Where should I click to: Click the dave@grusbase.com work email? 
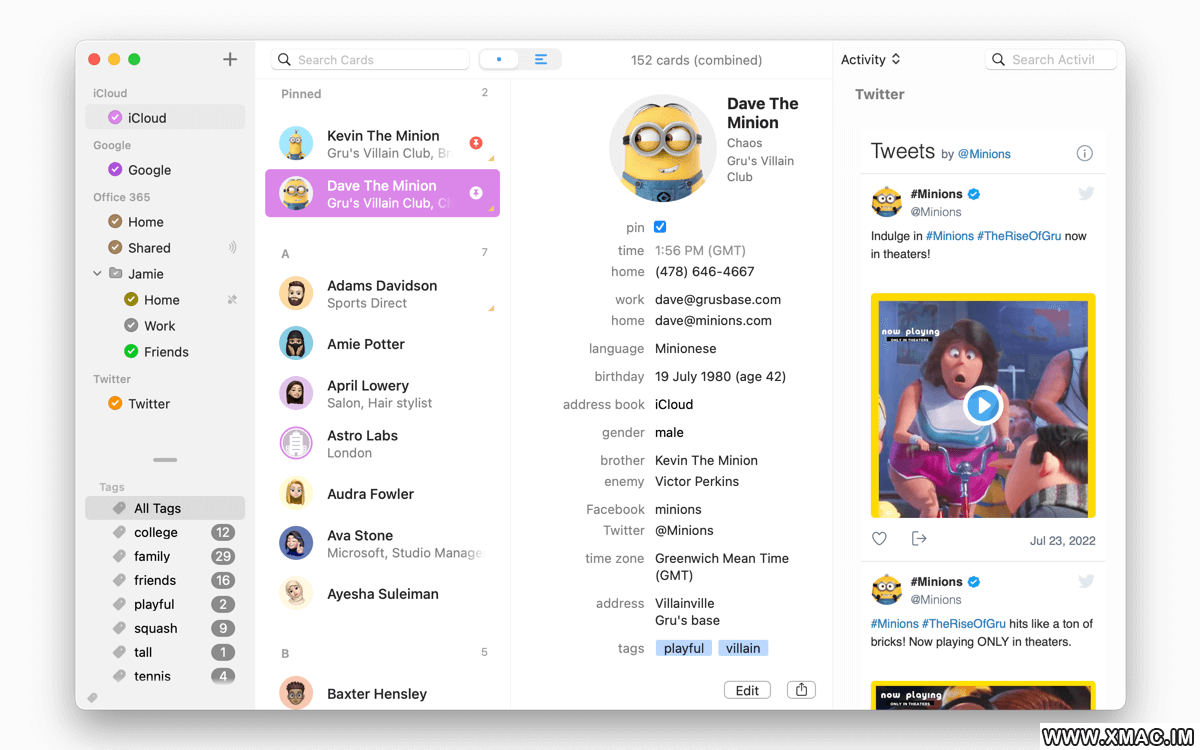click(x=718, y=299)
